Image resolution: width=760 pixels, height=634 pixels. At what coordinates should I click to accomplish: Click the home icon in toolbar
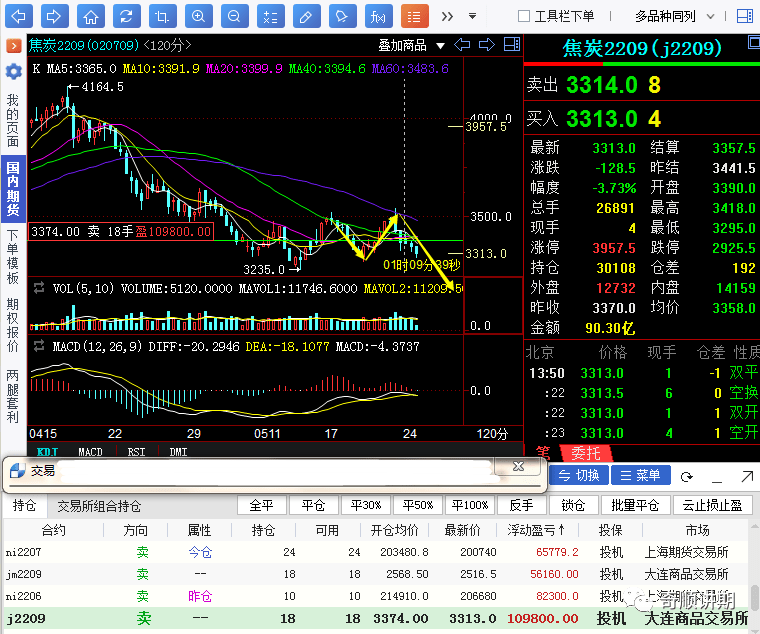[90, 16]
